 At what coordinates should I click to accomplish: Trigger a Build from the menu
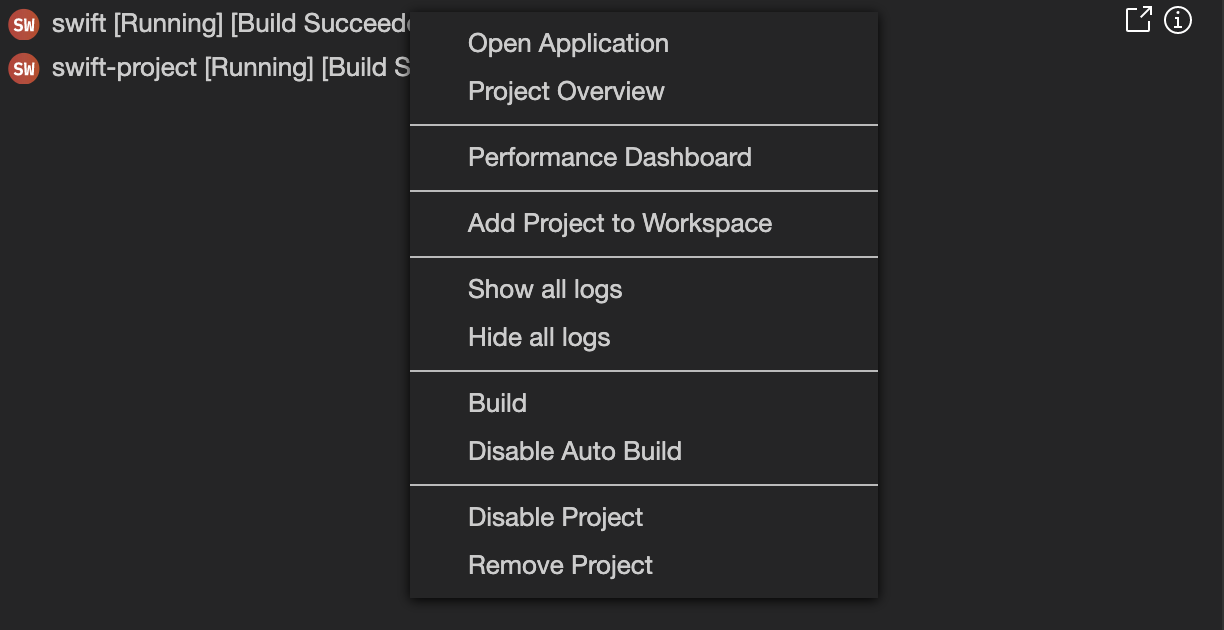click(x=497, y=403)
